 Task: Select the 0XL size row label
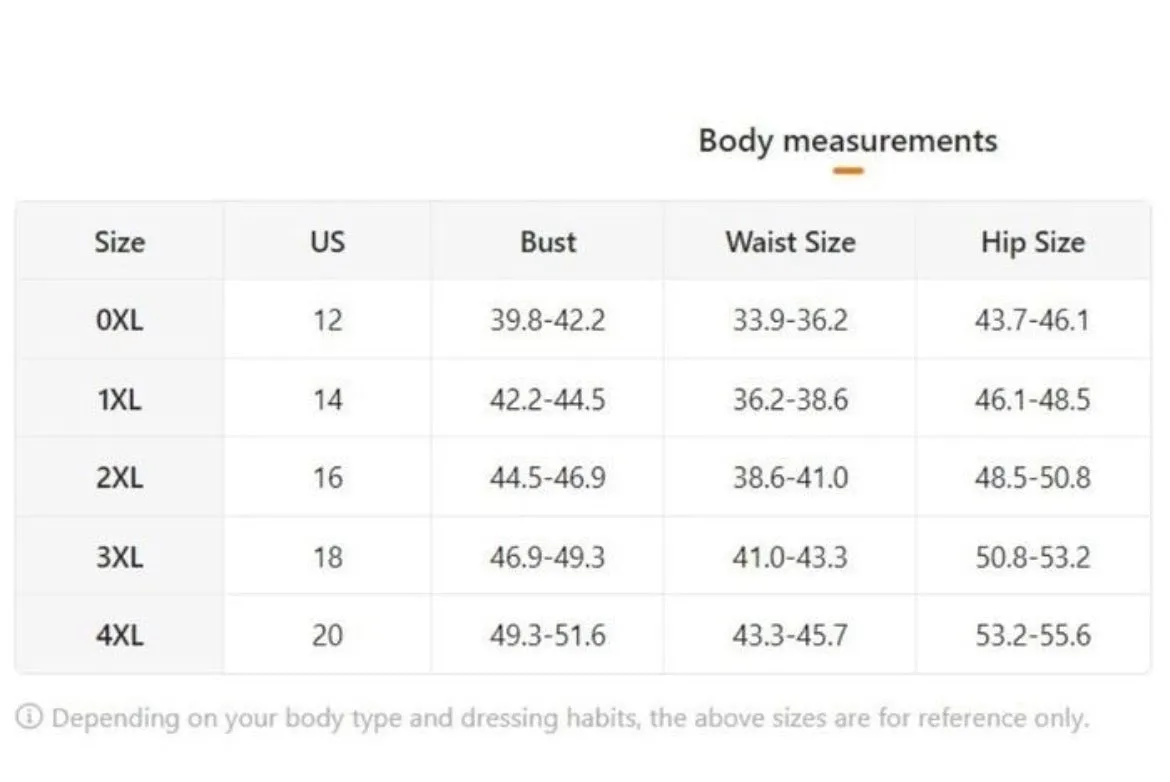(x=119, y=320)
